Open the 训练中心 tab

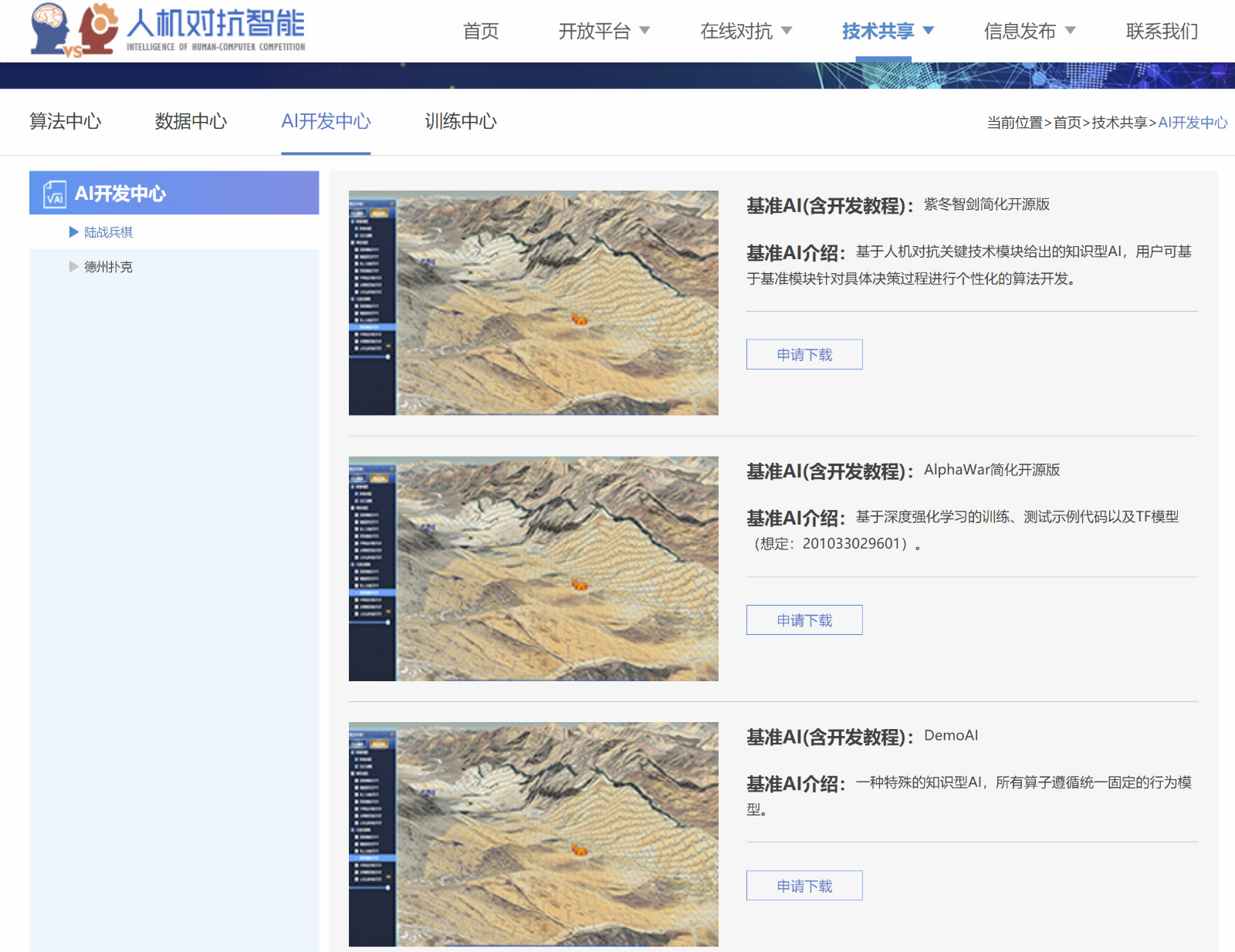tap(459, 122)
